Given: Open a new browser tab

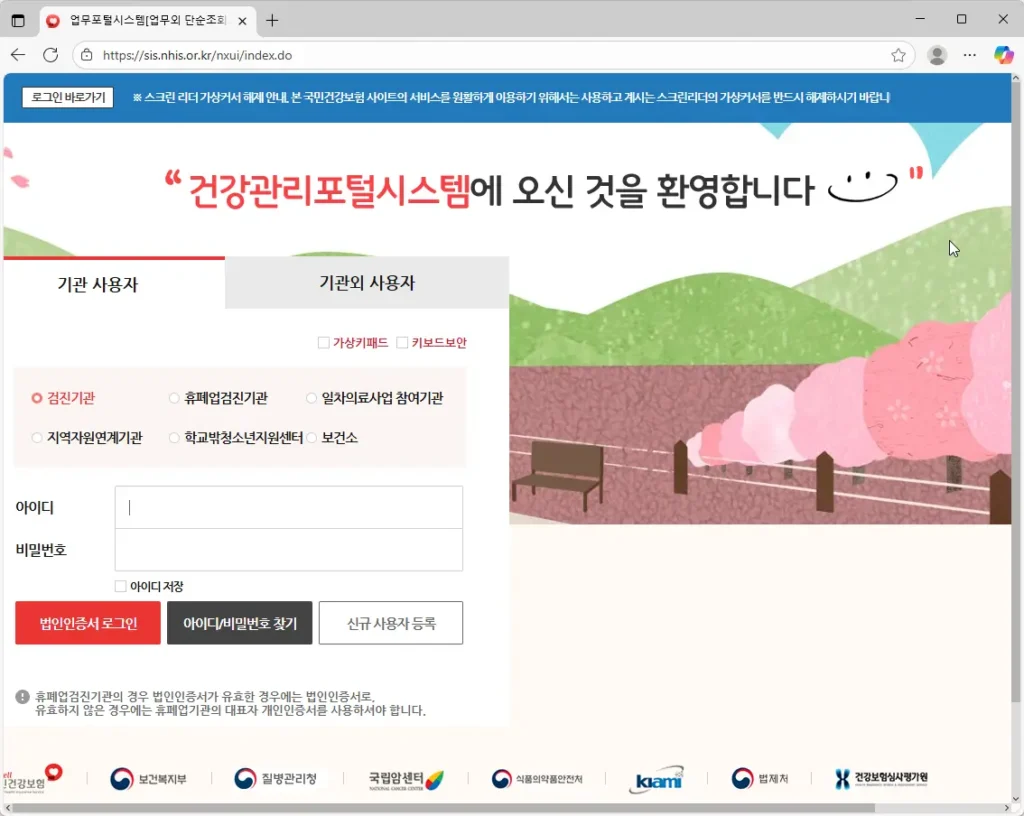Looking at the screenshot, I should click(x=272, y=20).
